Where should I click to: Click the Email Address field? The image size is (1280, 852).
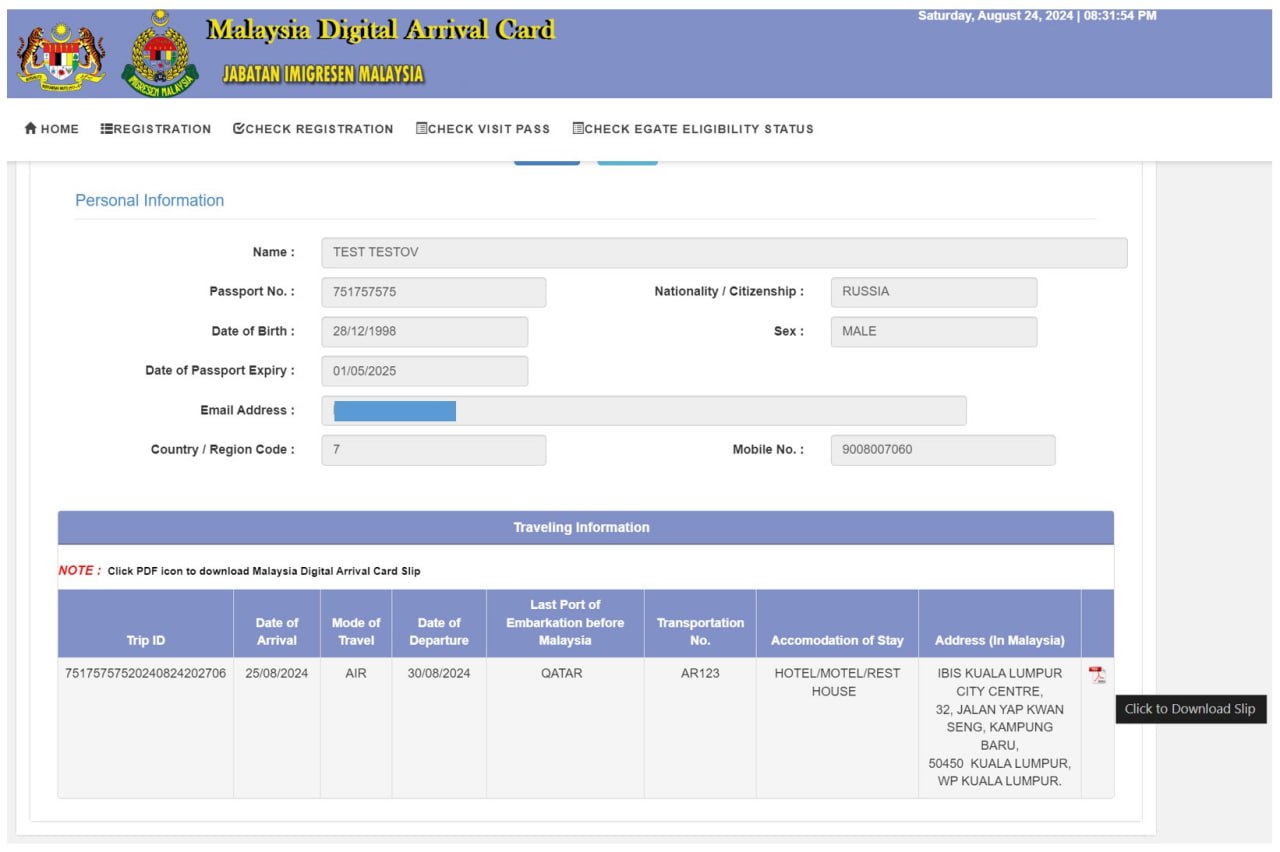point(644,411)
